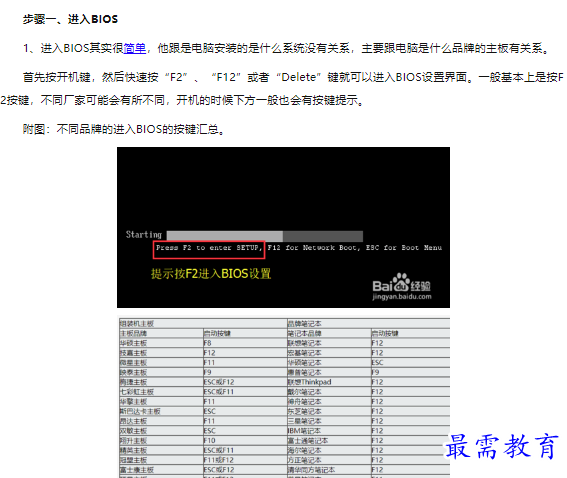The width and height of the screenshot is (567, 478).
Task: Click the "附图：不同品牌的进入BIOS的按键汇总。" line
Action: [x=124, y=129]
